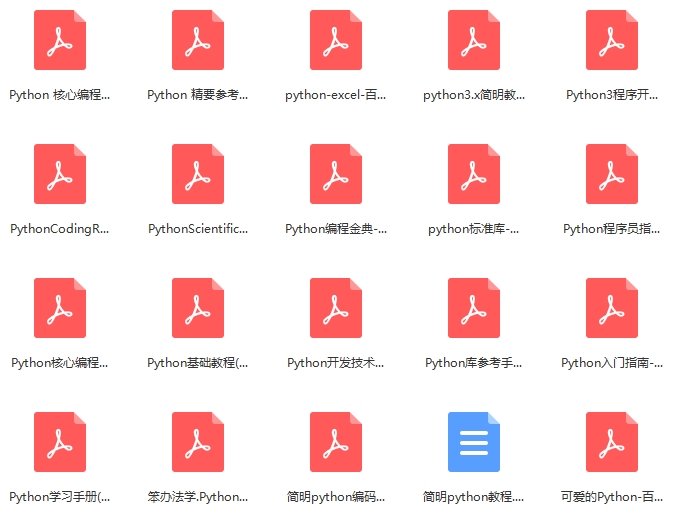The height and width of the screenshot is (525, 683).
Task: Select the label 'Python程序员指...'
Action: [612, 229]
